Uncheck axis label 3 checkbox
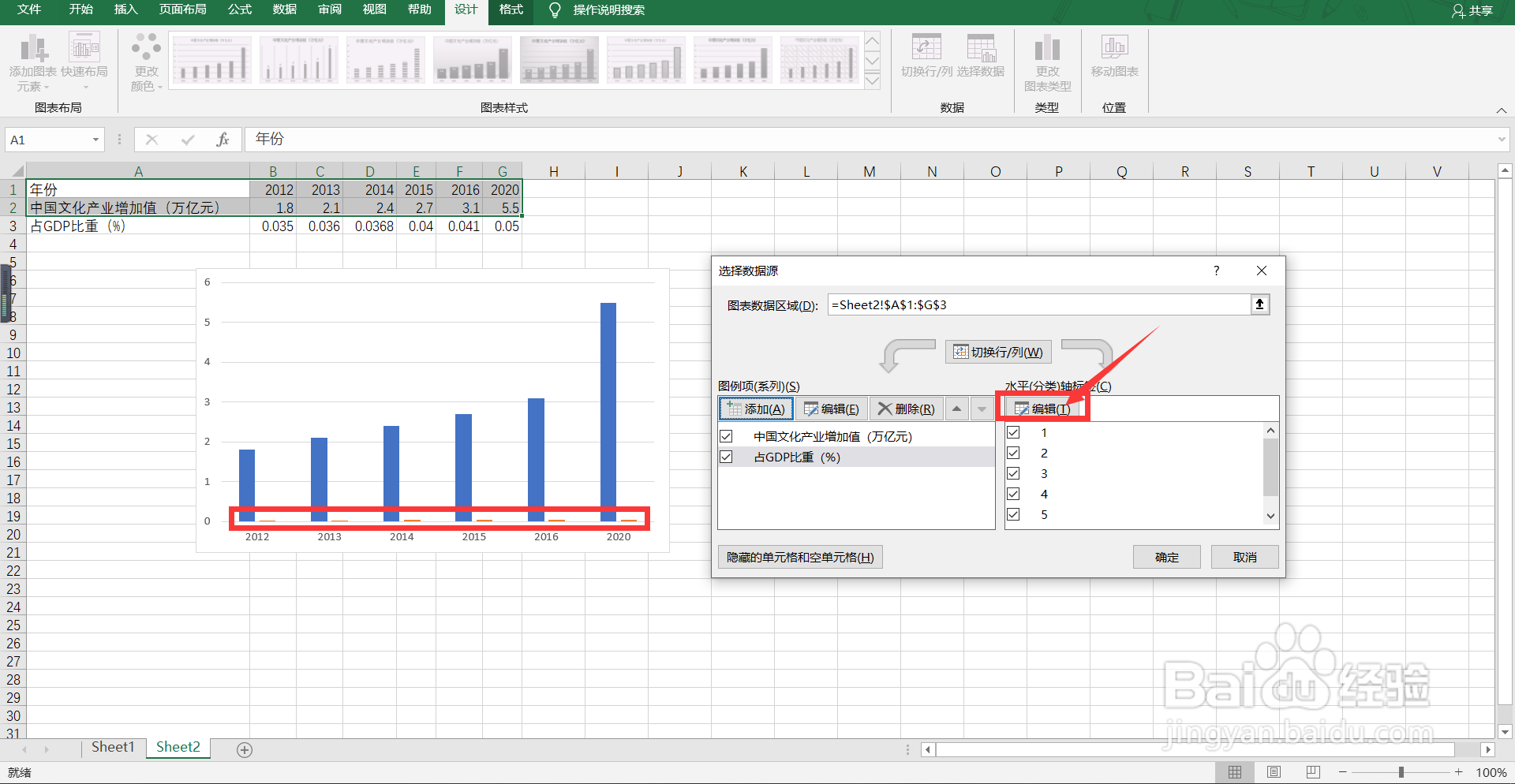The width and height of the screenshot is (1515, 784). 1014,473
